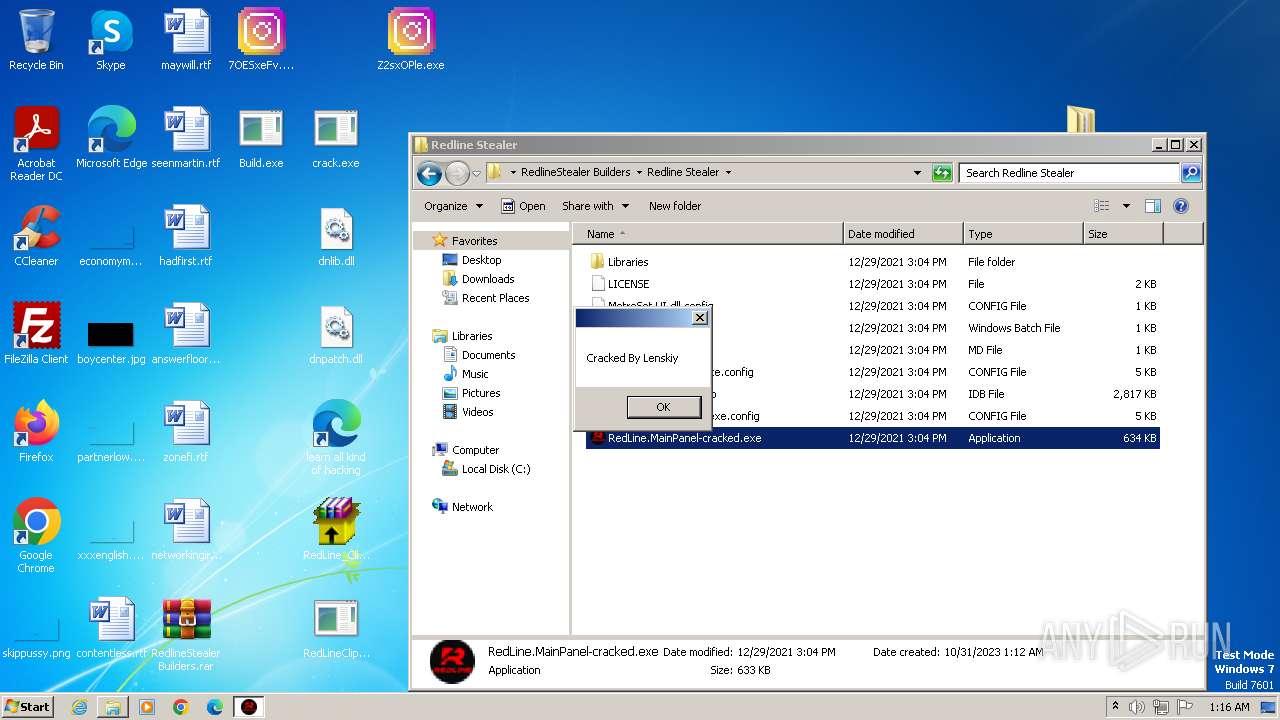Click the Search Redline Stealer field
Screen dimensions: 1280x720
tap(1069, 173)
